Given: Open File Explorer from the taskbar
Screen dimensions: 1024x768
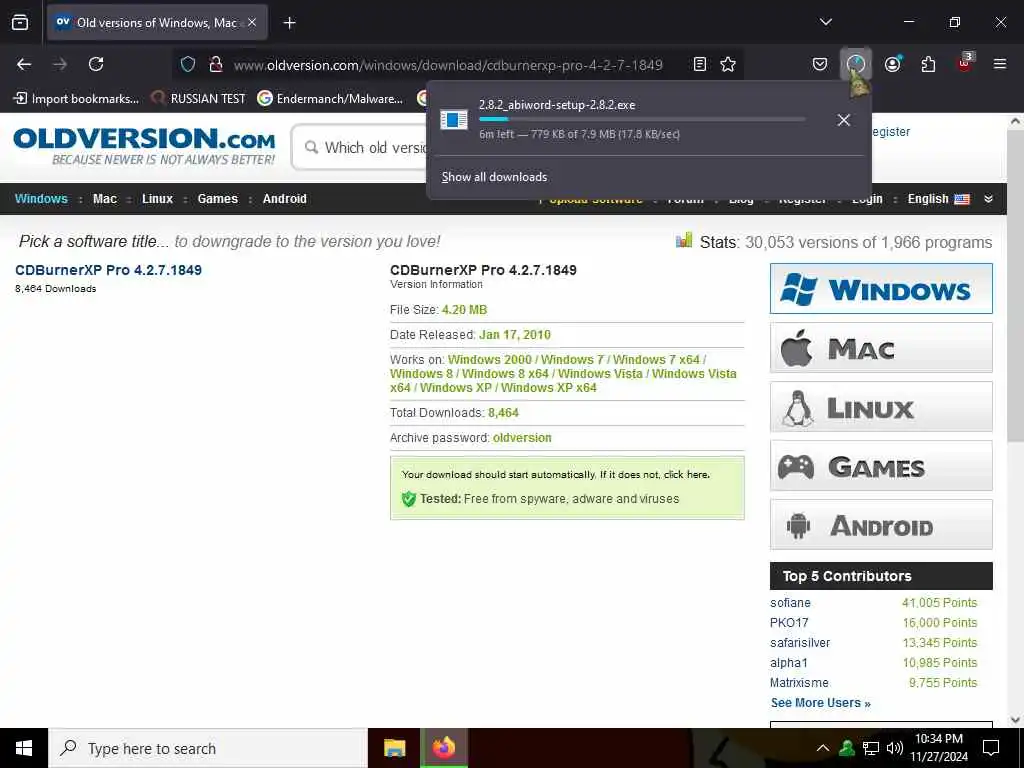Looking at the screenshot, I should [394, 748].
